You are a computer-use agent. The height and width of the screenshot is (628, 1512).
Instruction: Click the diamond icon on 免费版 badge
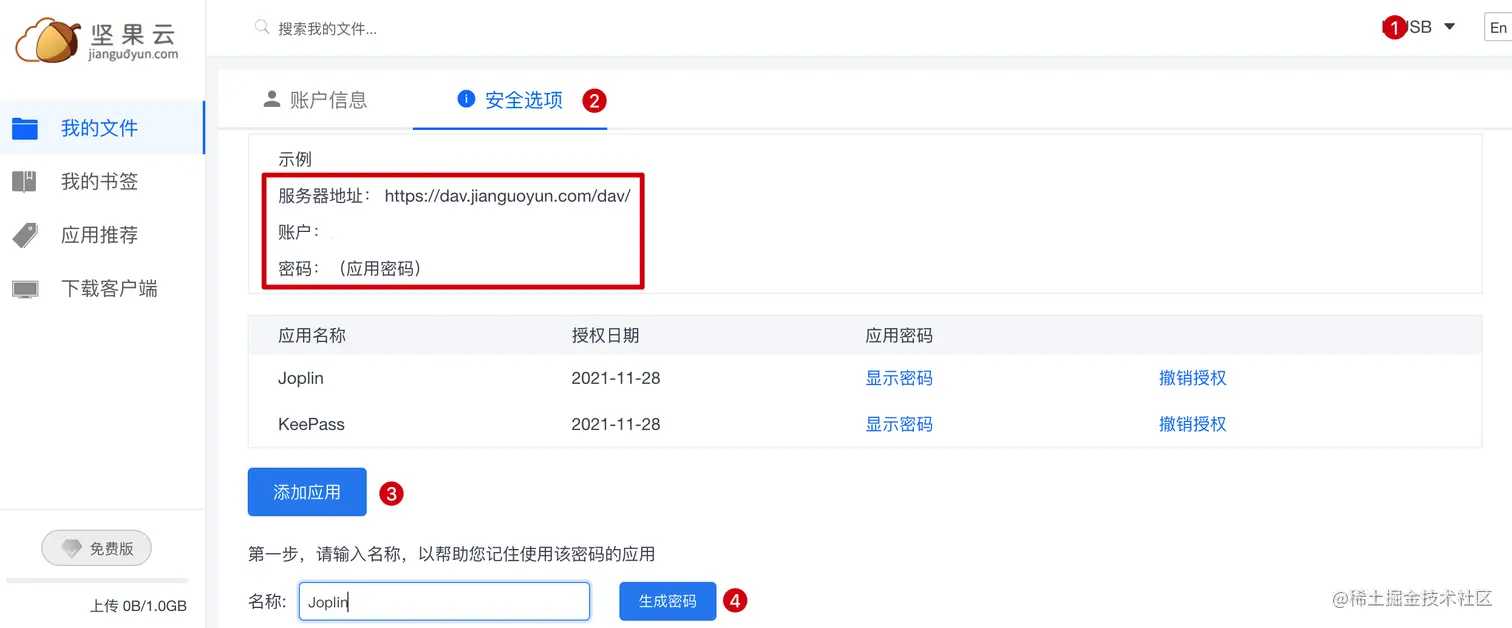[72, 548]
